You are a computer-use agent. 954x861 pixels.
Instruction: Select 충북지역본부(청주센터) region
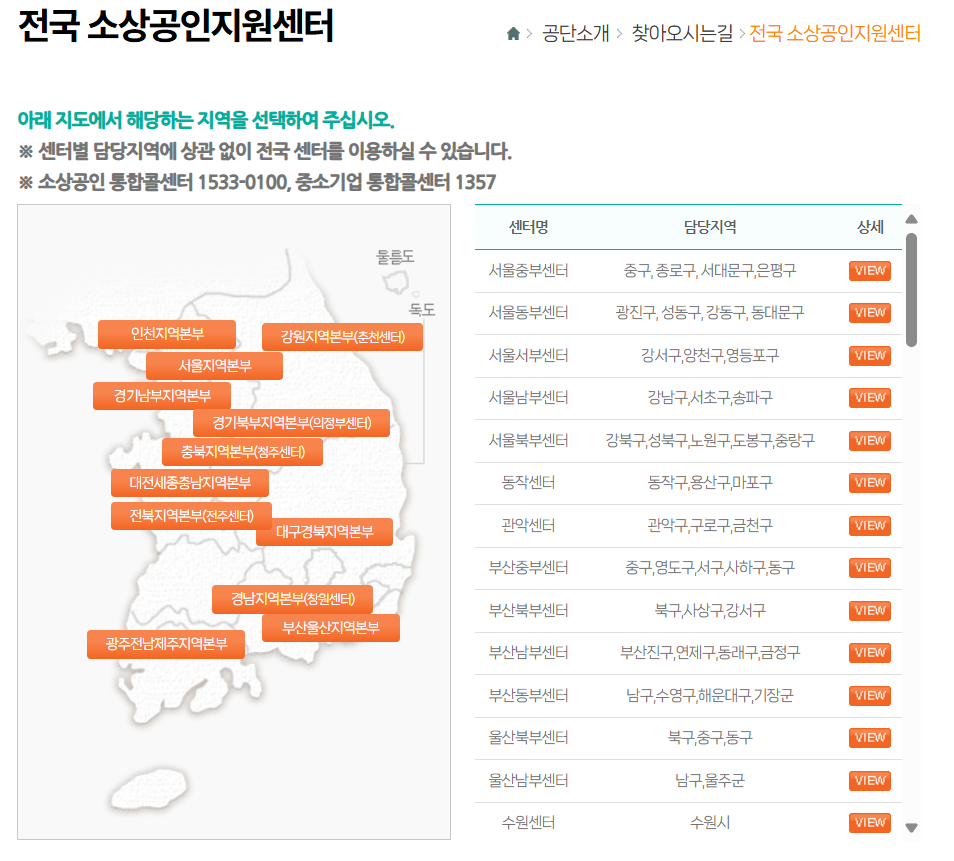click(x=242, y=451)
